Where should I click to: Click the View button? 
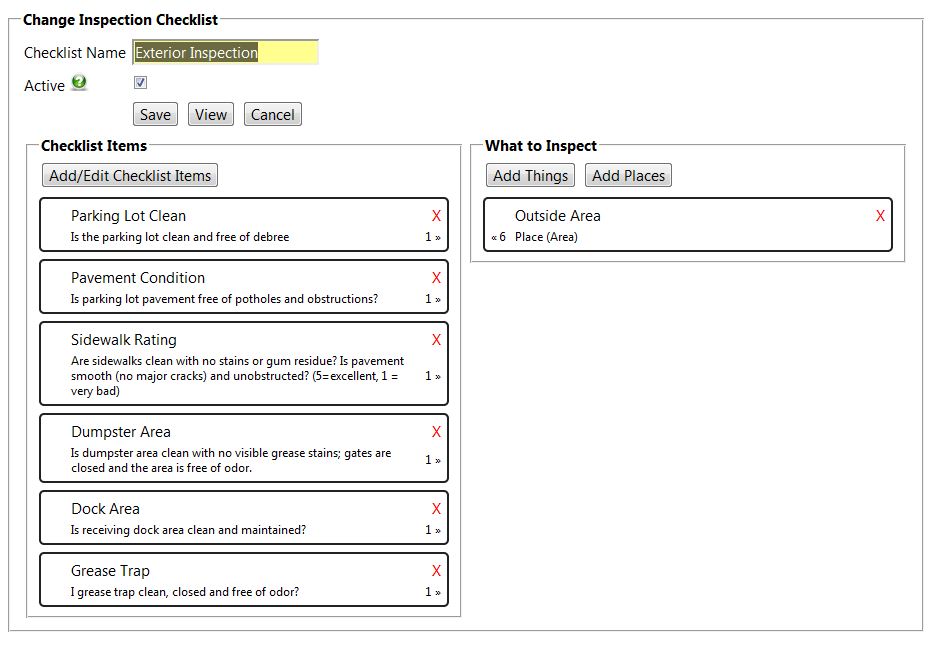click(210, 115)
